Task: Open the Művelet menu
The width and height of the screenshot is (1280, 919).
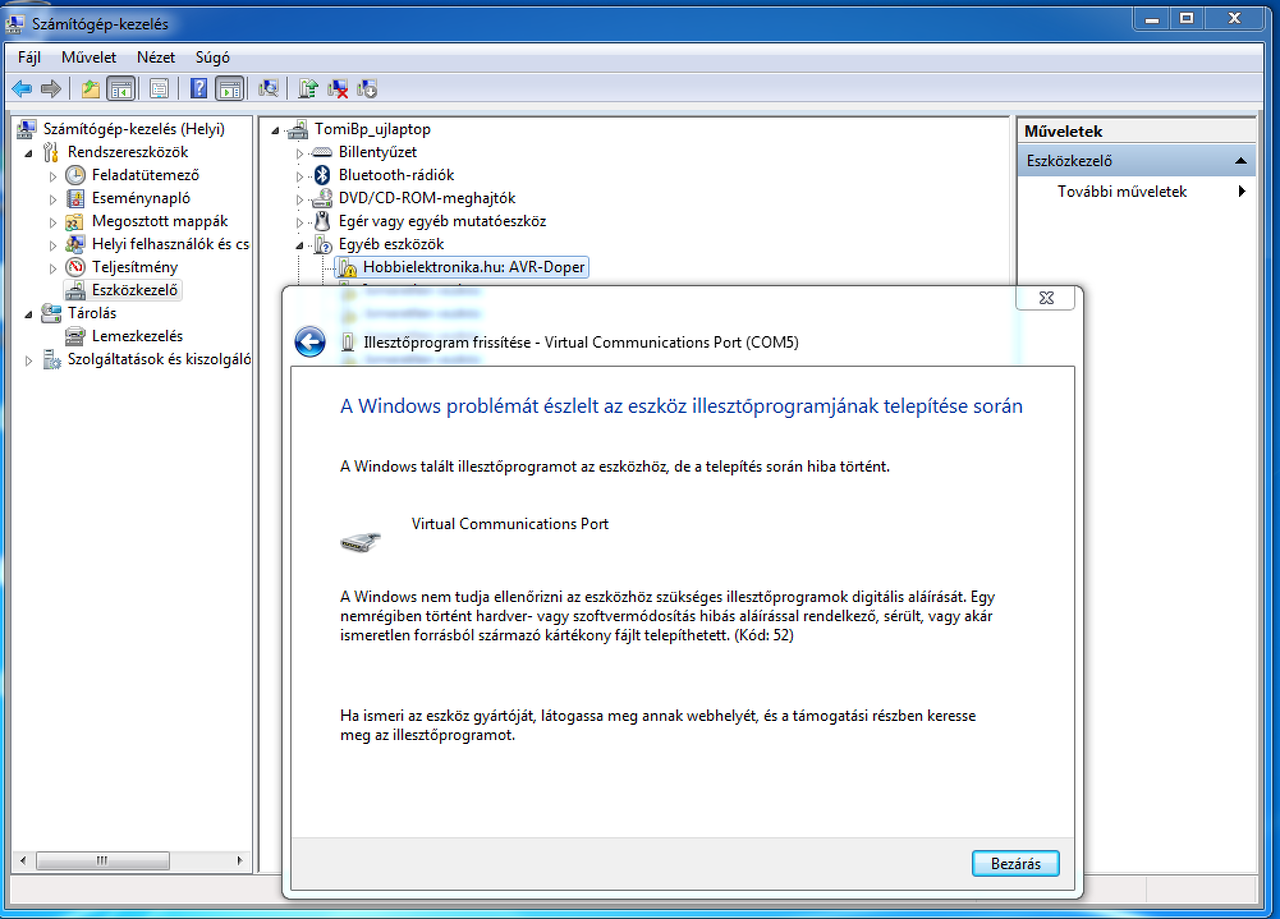Action: click(89, 57)
